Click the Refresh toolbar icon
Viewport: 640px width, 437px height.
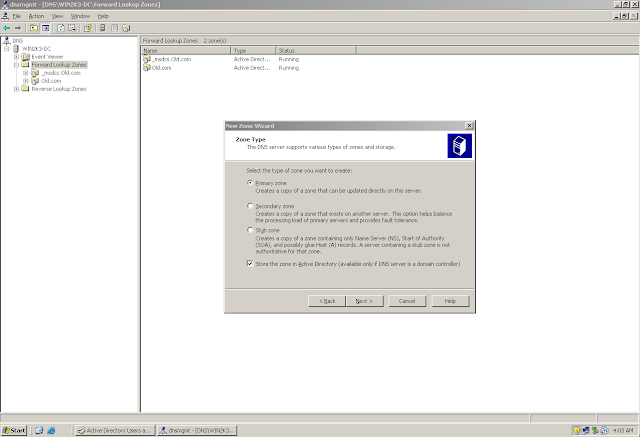(61, 28)
